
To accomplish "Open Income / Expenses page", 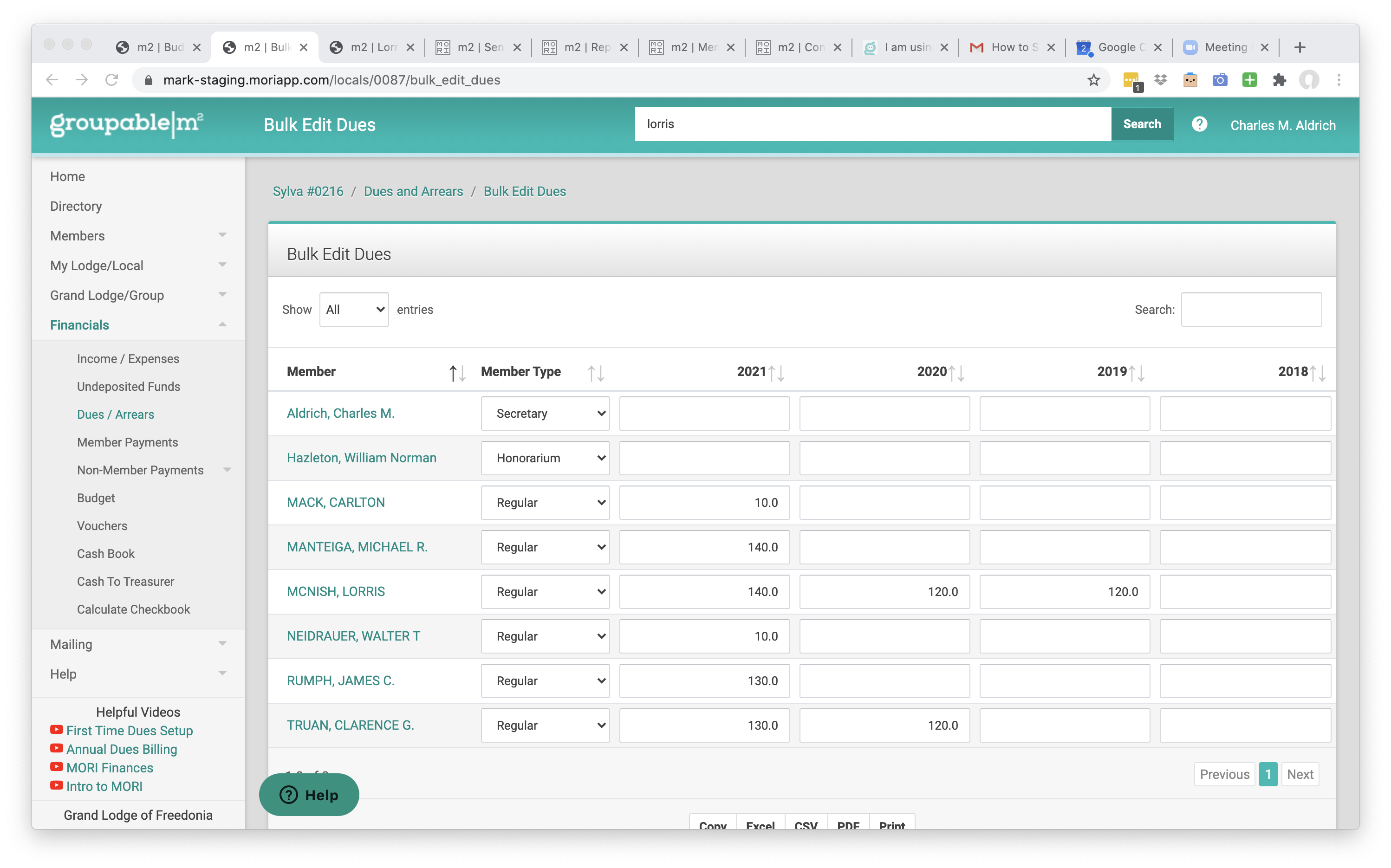I will coord(128,358).
